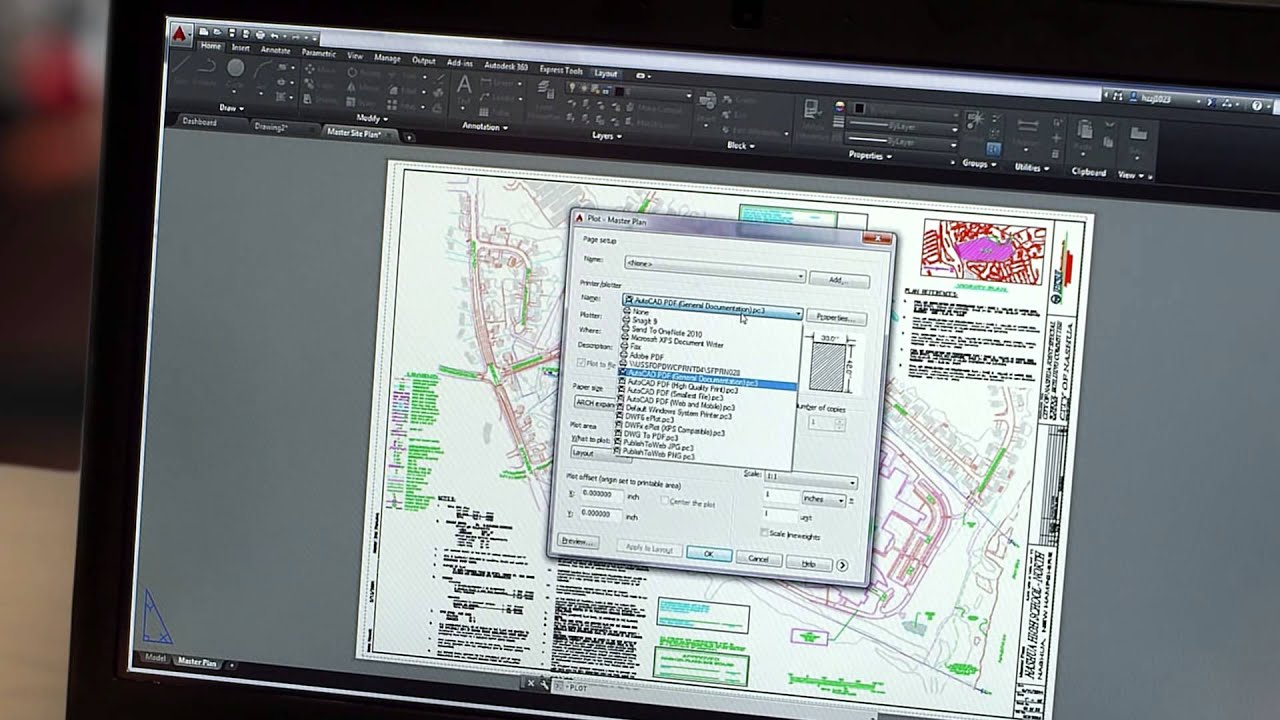The width and height of the screenshot is (1280, 720).
Task: Switch to the Drawing2 file tab
Action: tap(271, 127)
